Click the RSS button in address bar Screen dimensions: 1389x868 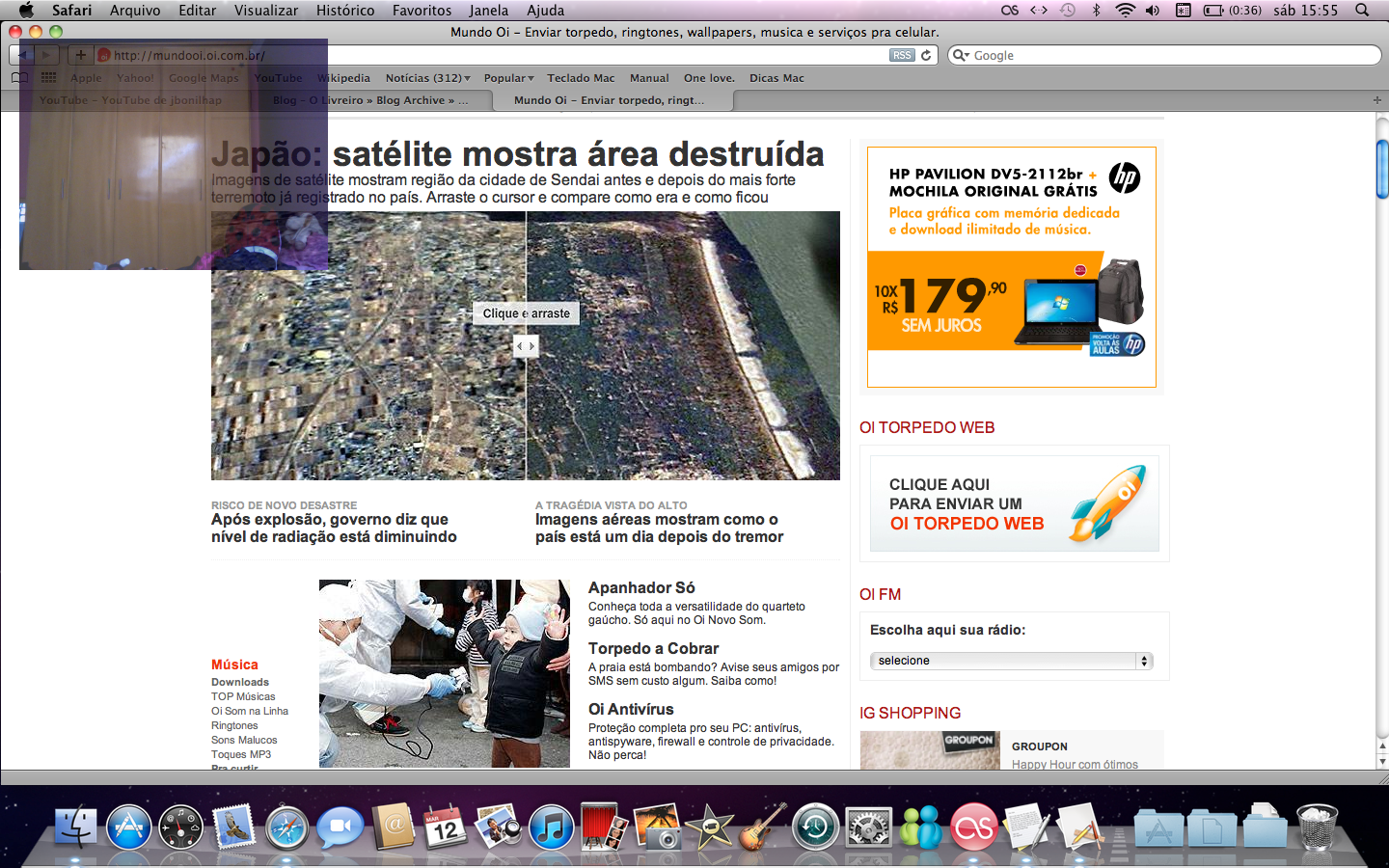[902, 55]
